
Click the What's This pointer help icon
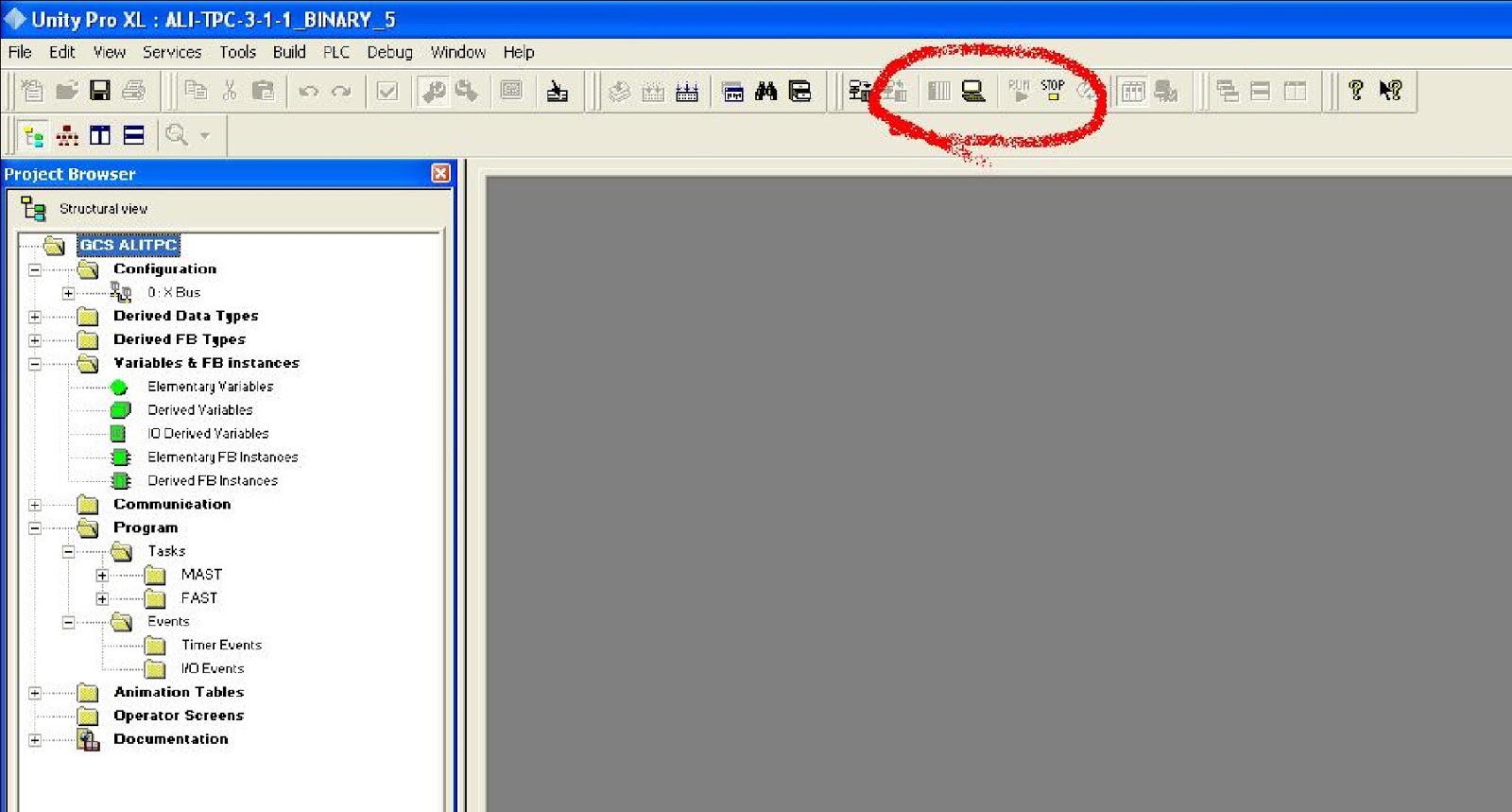1390,91
